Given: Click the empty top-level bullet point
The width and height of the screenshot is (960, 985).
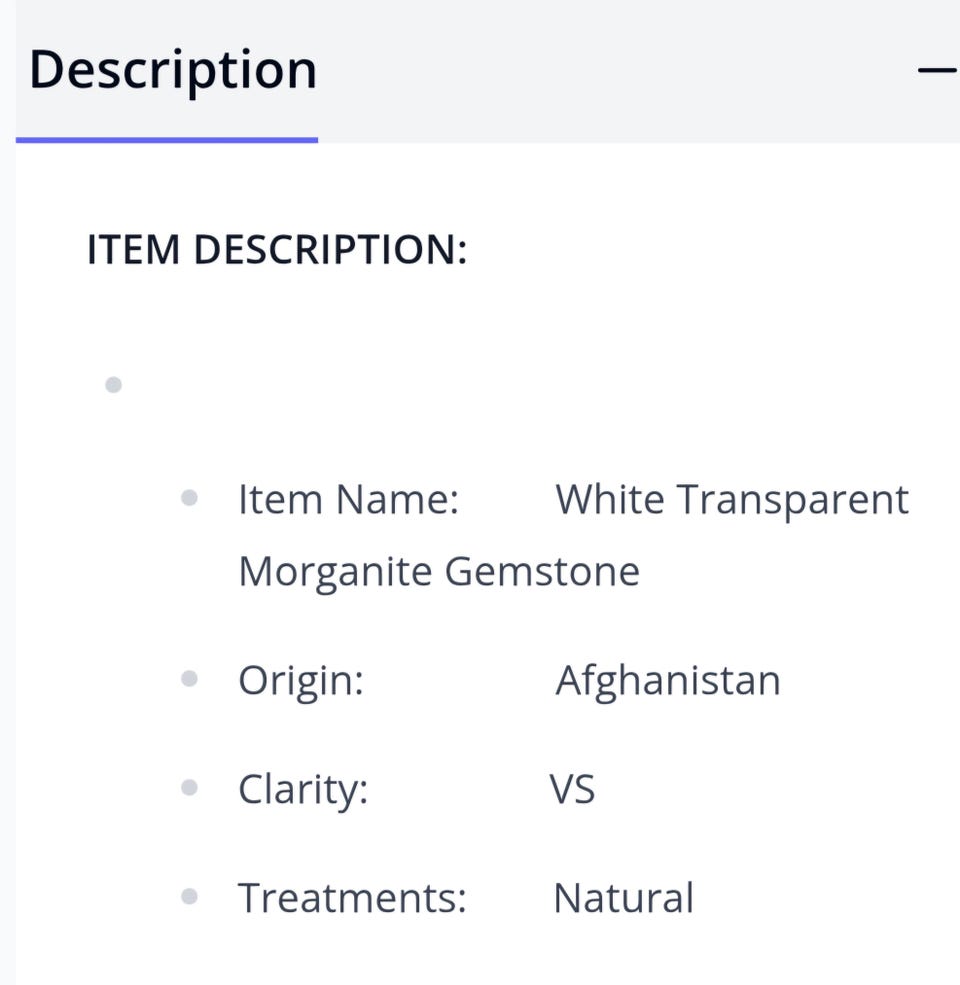Looking at the screenshot, I should [113, 385].
